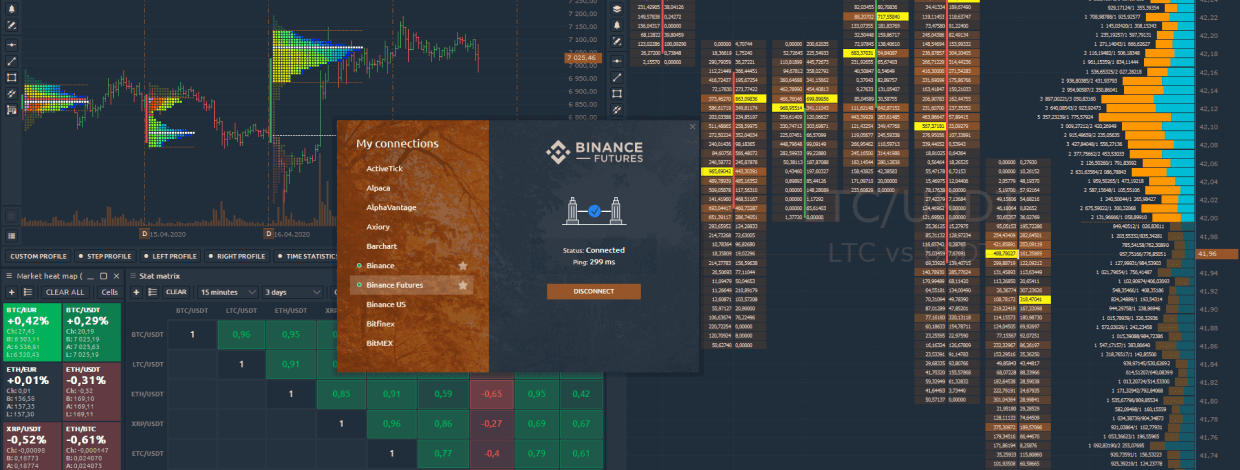Select the horizontal line tool in left chart toolbar
This screenshot has height=470, width=1240.
click(11, 45)
